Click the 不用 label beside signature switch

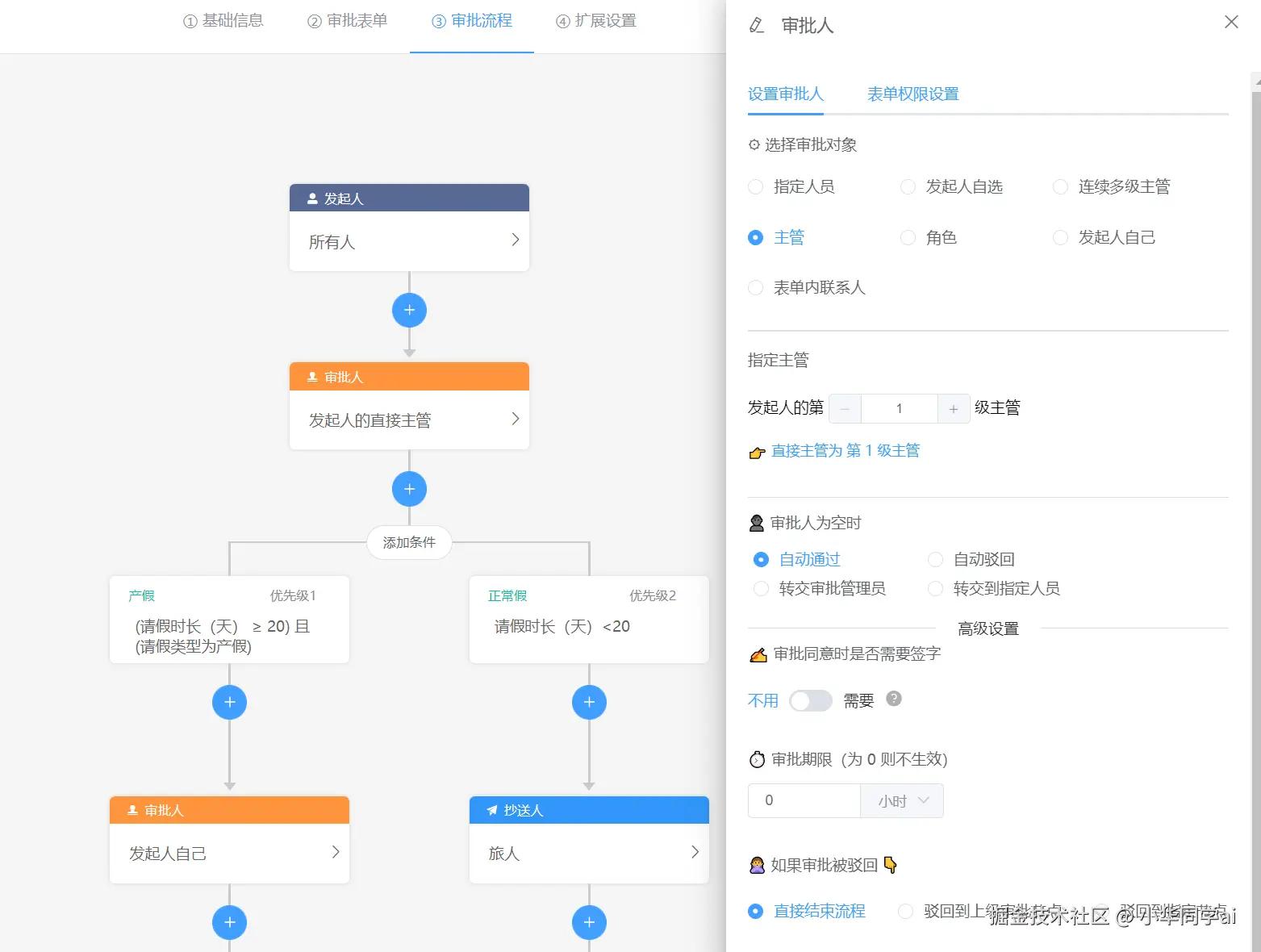click(763, 700)
